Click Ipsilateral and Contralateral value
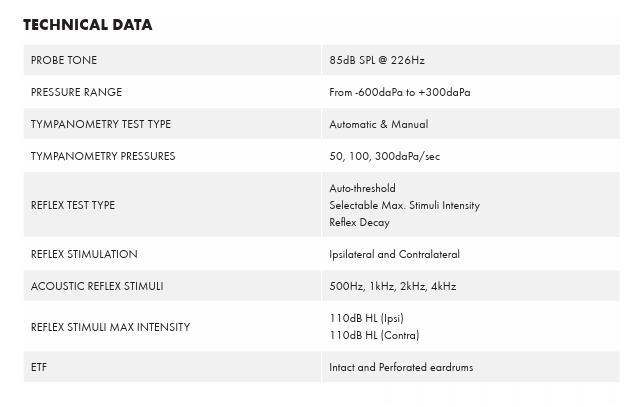644x407 pixels. pos(394,254)
